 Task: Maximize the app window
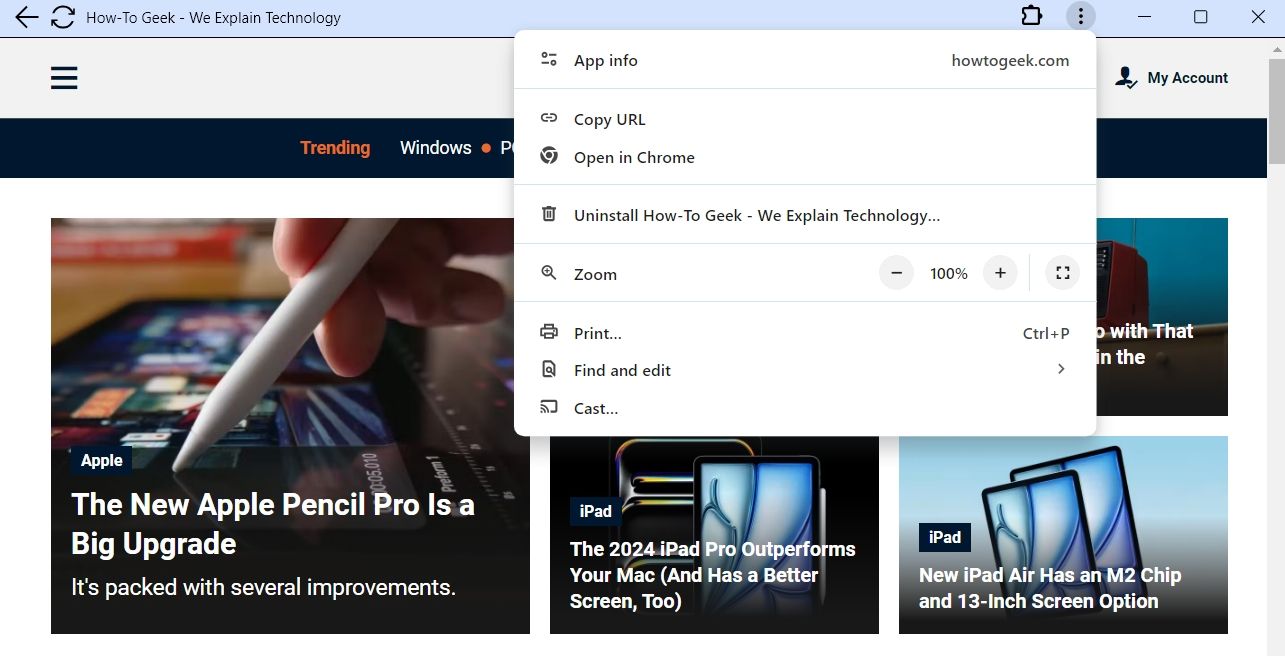pos(1201,17)
